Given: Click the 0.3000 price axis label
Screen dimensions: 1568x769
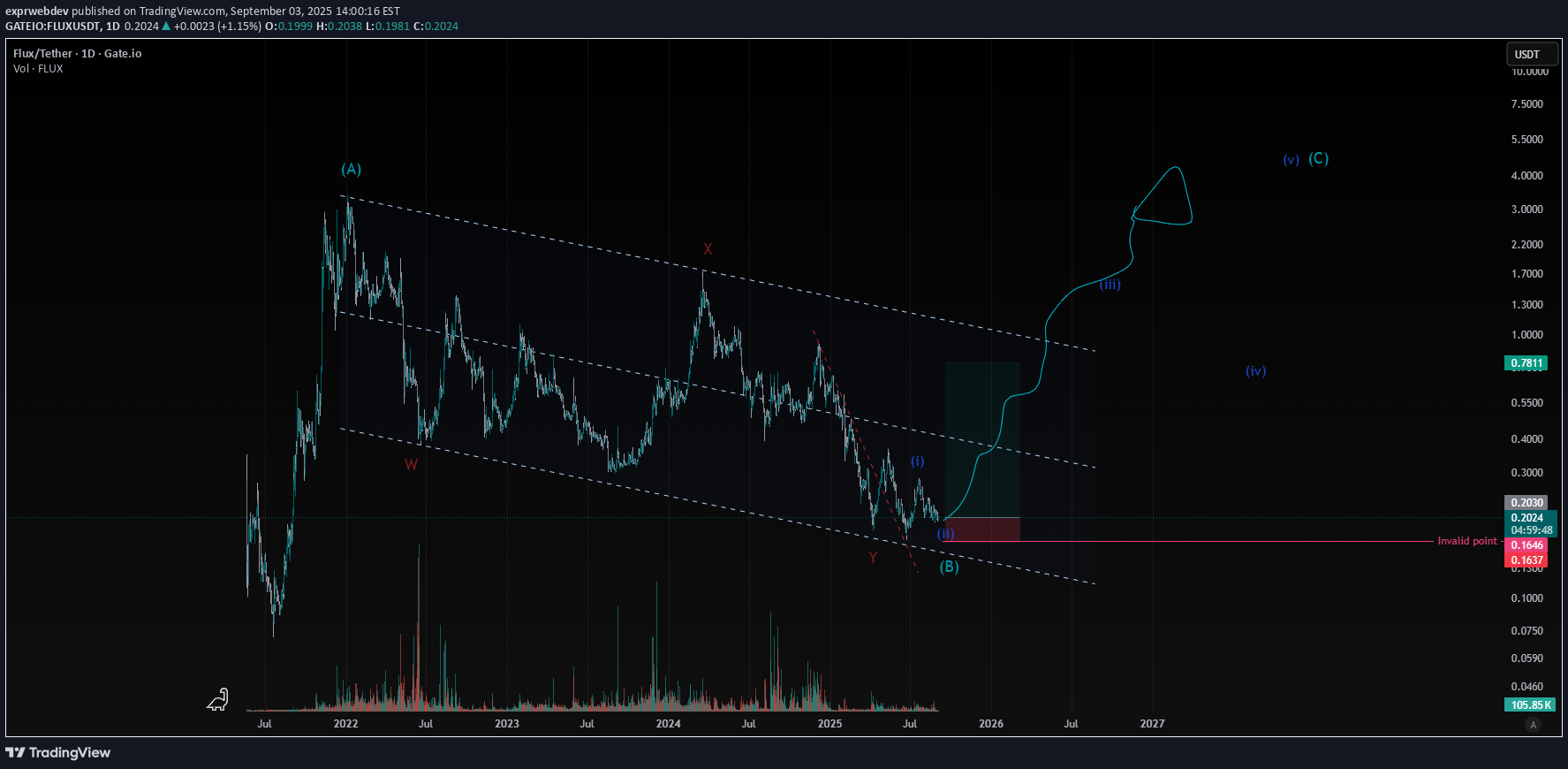Looking at the screenshot, I should click(1527, 473).
